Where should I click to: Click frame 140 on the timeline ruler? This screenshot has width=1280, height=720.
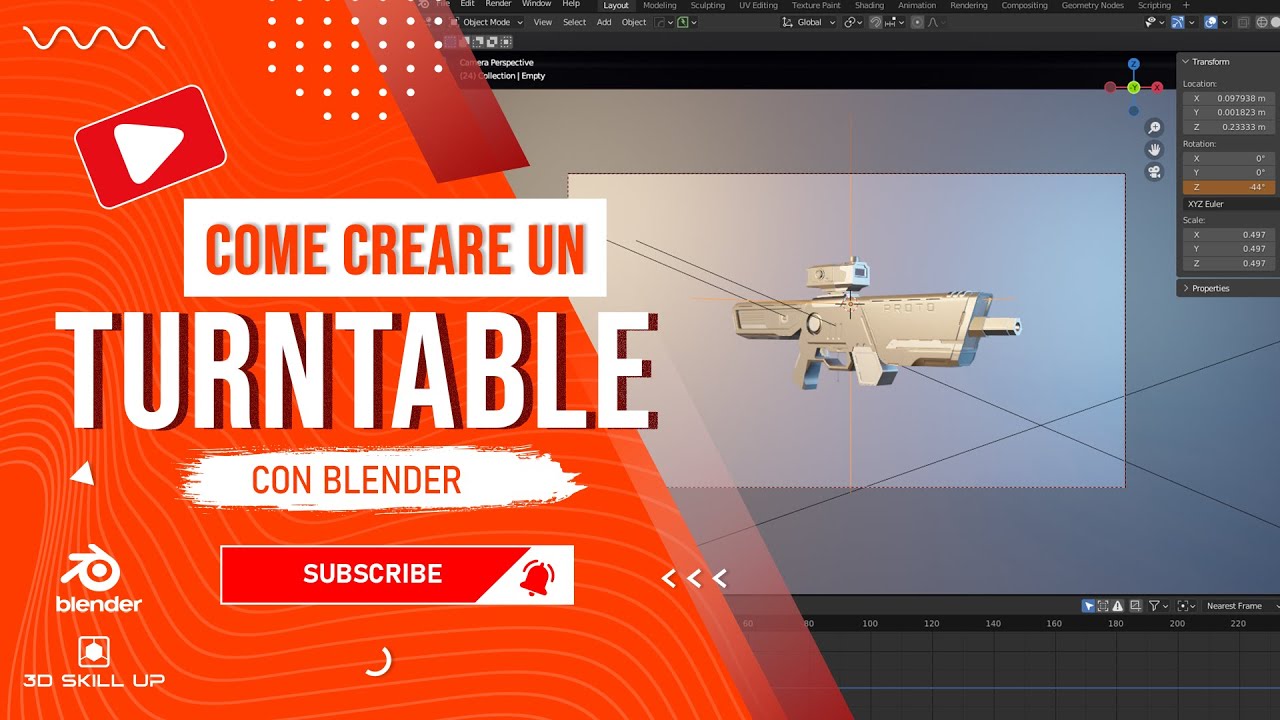(x=993, y=623)
